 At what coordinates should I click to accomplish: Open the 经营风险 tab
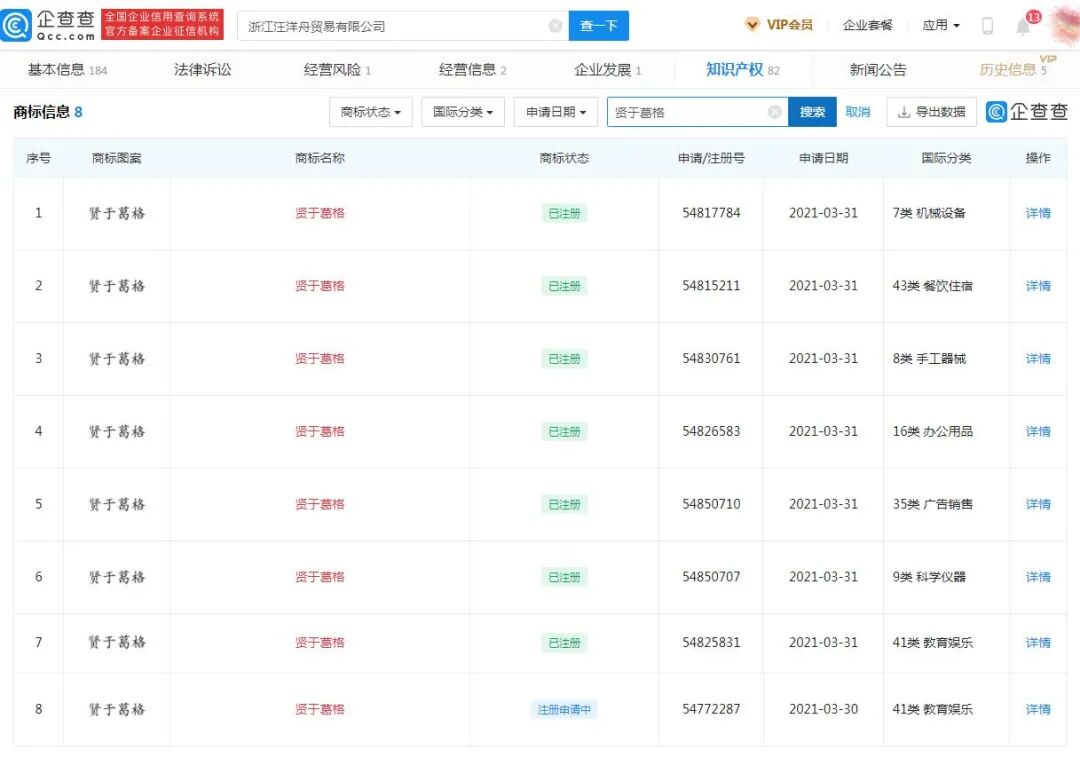(x=331, y=69)
